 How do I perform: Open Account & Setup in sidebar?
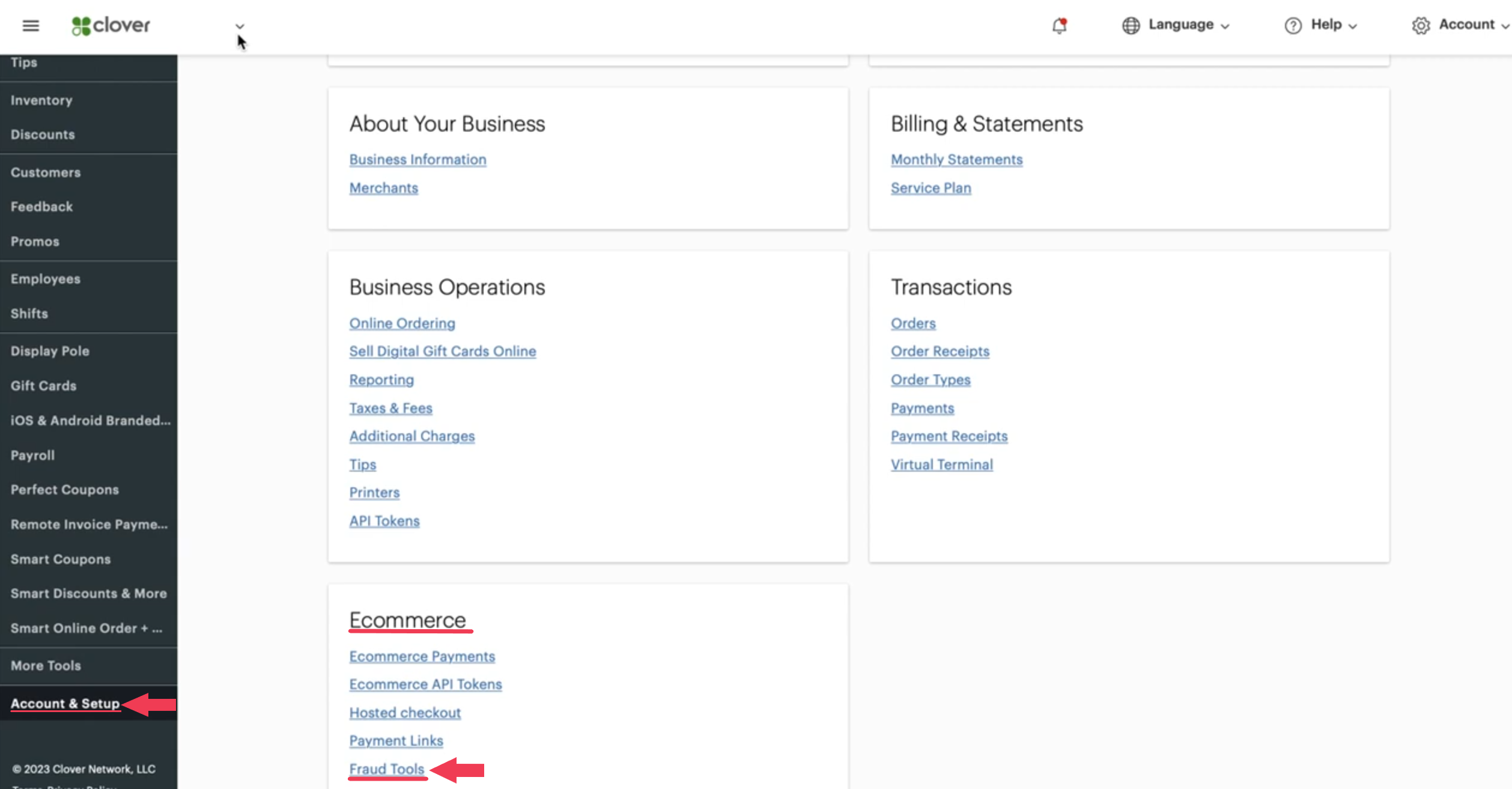tap(65, 703)
